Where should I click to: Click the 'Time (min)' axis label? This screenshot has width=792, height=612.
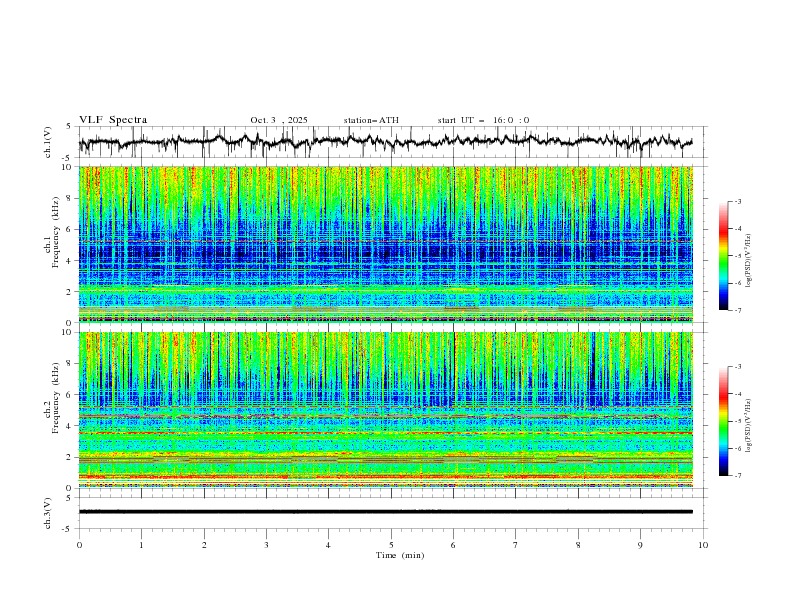(400, 555)
